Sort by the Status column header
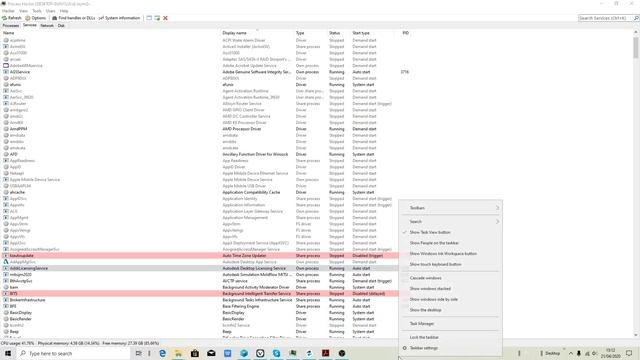Screen dimensions: 640x360 pyautogui.click(x=339, y=33)
